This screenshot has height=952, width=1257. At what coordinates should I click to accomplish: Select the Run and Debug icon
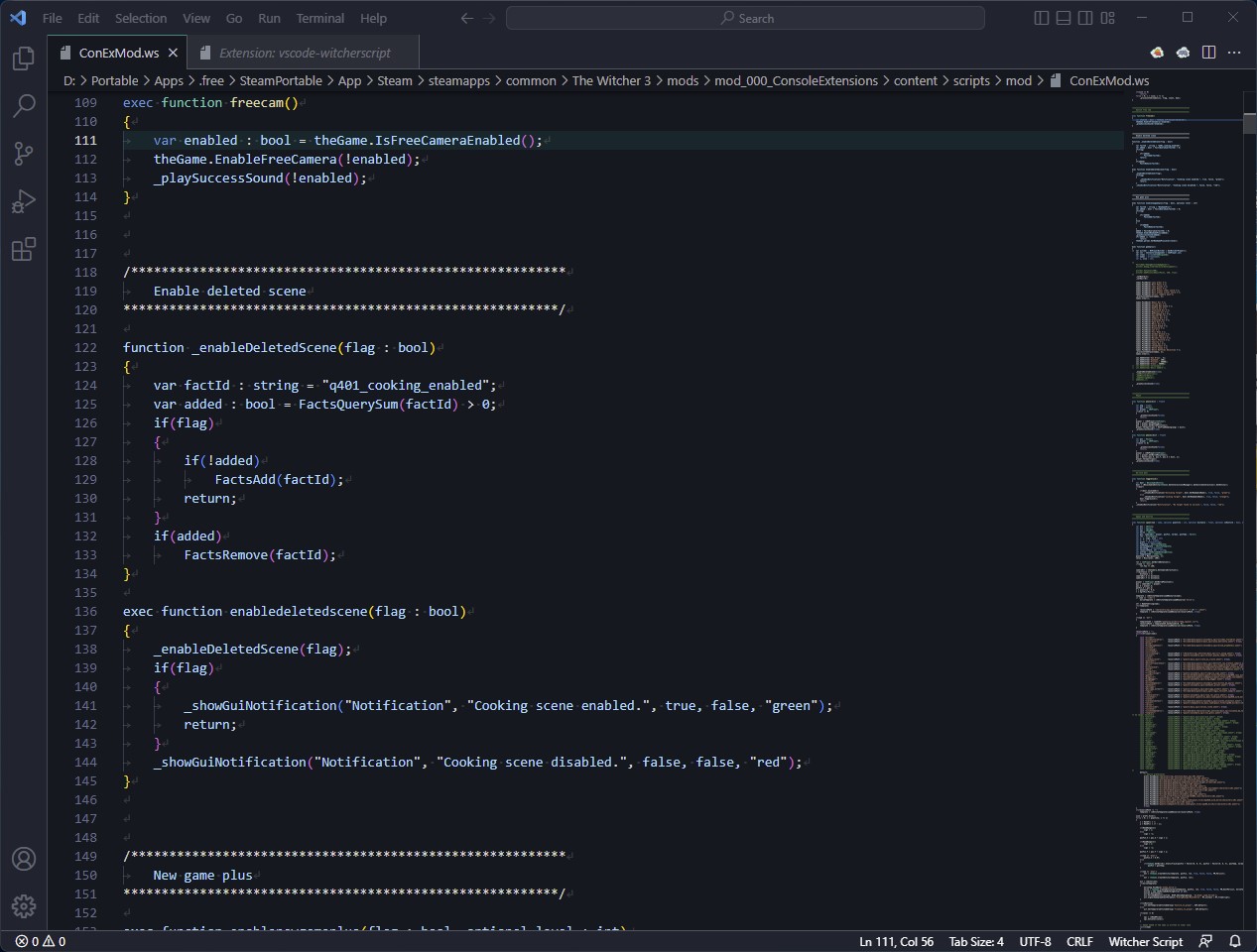coord(23,201)
